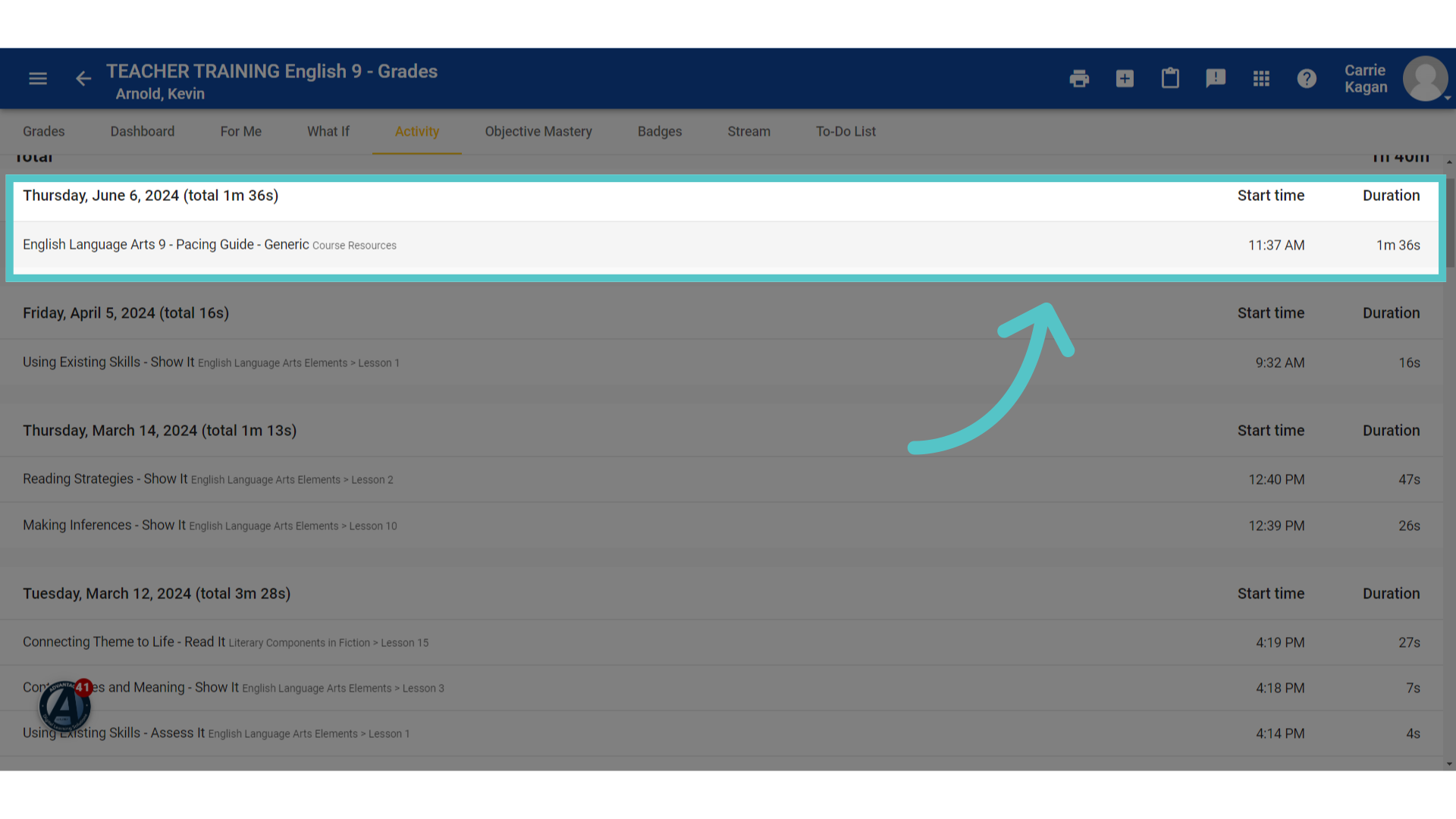
Task: Click the add plus-box icon
Action: coord(1125,78)
